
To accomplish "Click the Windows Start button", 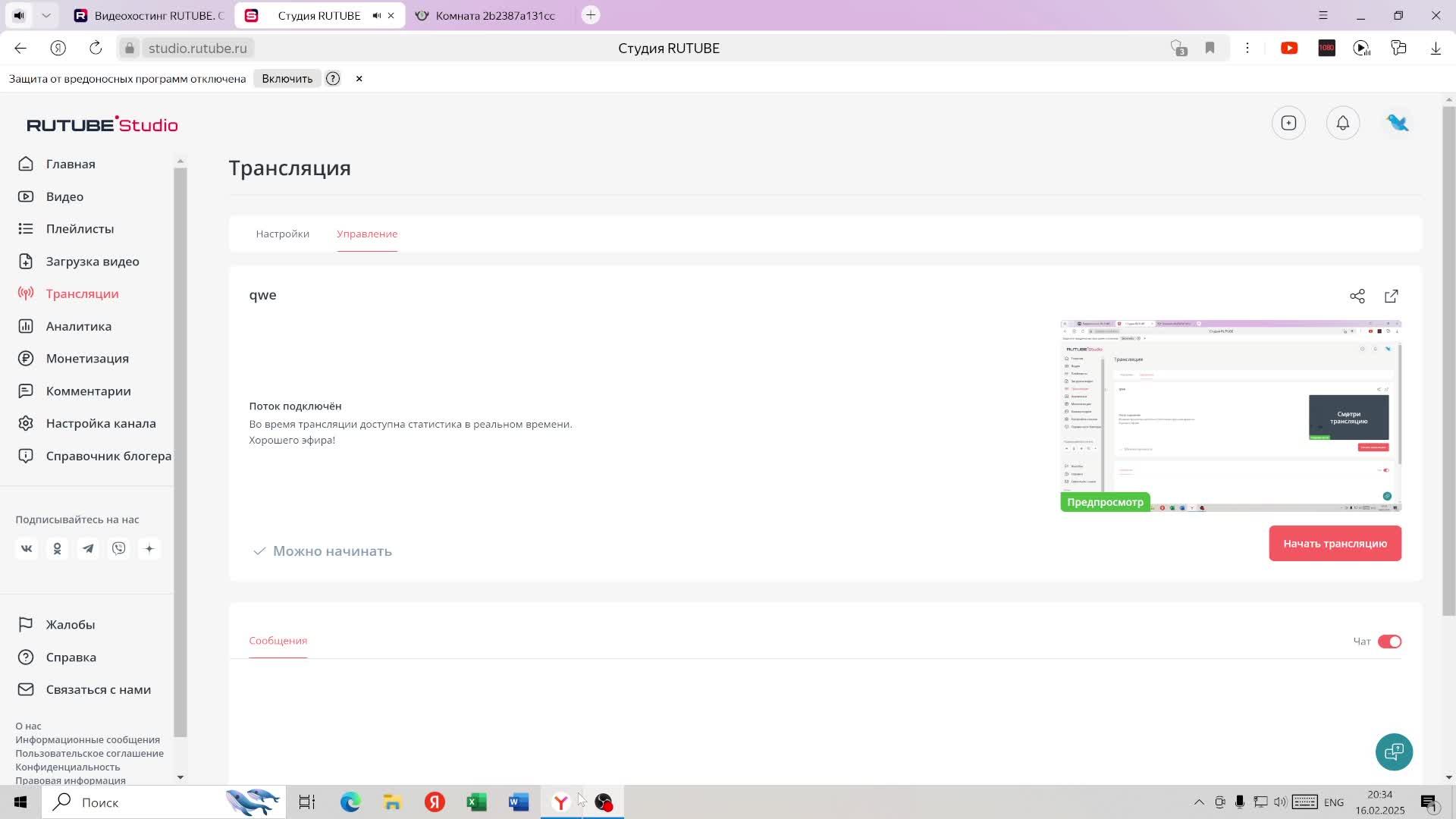I will (x=20, y=802).
